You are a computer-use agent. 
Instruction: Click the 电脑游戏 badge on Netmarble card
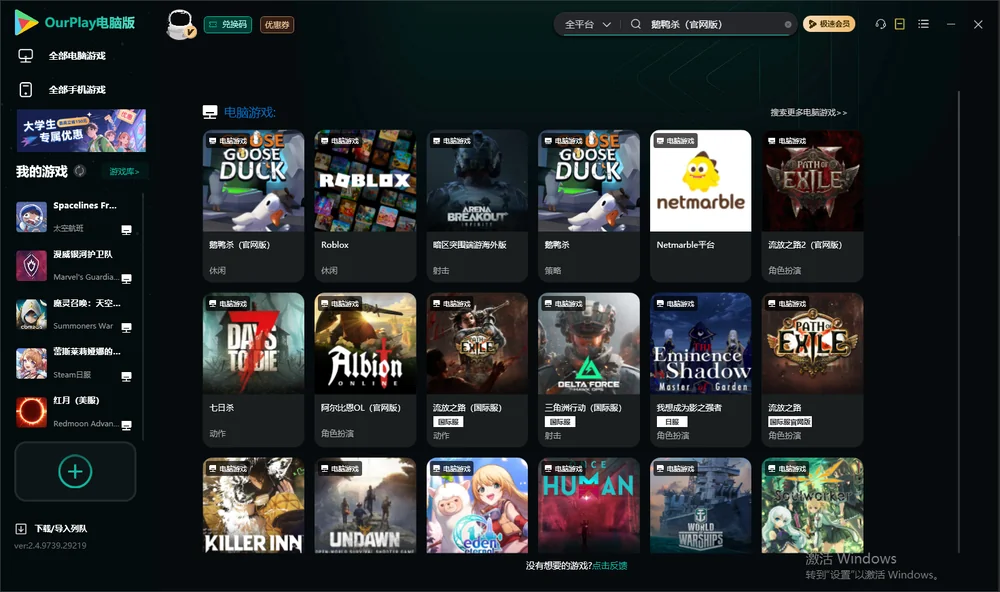(675, 141)
